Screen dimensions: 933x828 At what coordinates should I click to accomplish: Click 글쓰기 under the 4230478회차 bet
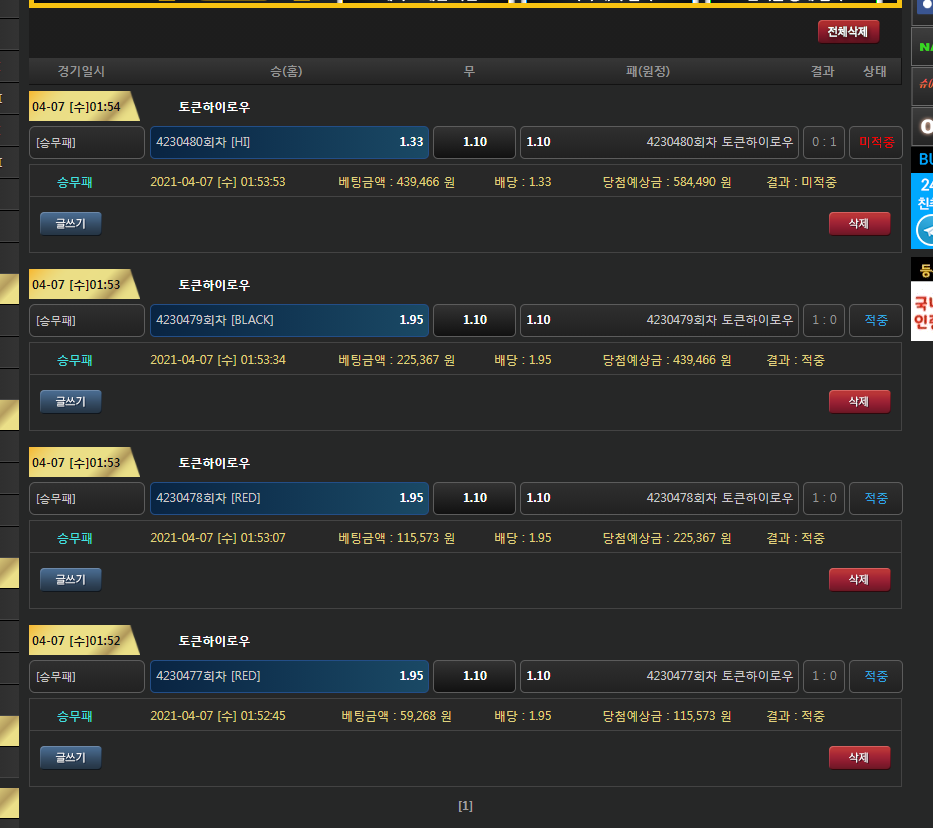(70, 580)
